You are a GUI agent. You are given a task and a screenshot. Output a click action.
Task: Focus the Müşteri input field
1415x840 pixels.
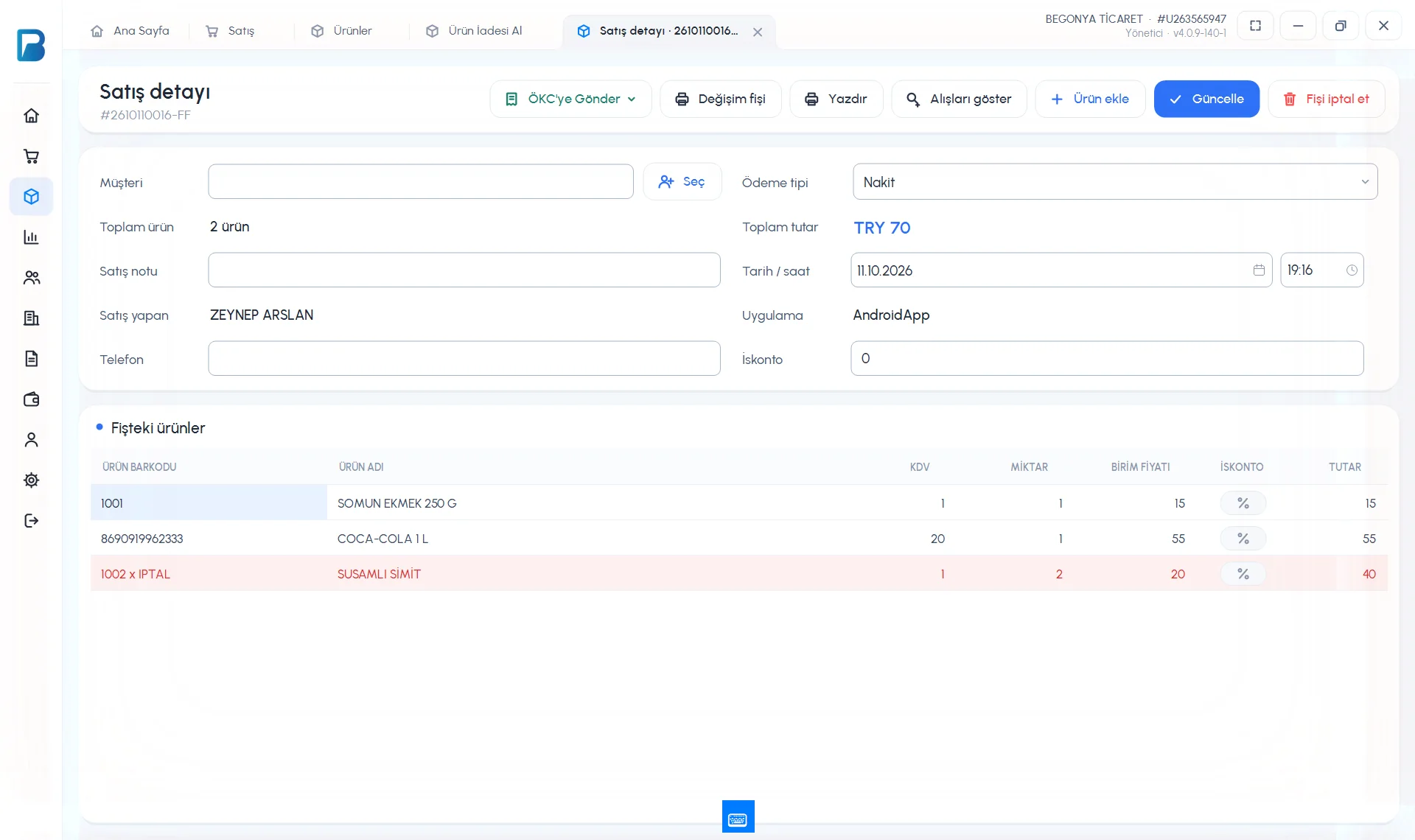pyautogui.click(x=421, y=181)
